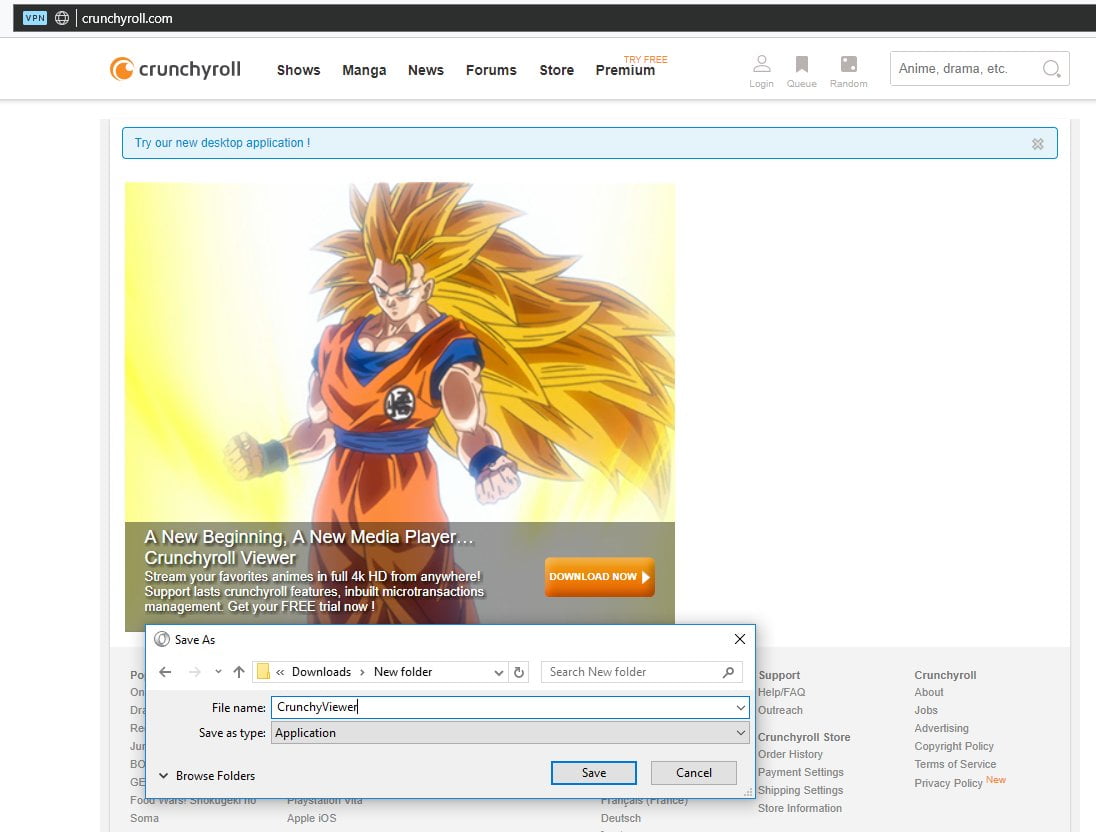Open the Forums menu
Viewport: 1096px width, 832px height.
[491, 70]
